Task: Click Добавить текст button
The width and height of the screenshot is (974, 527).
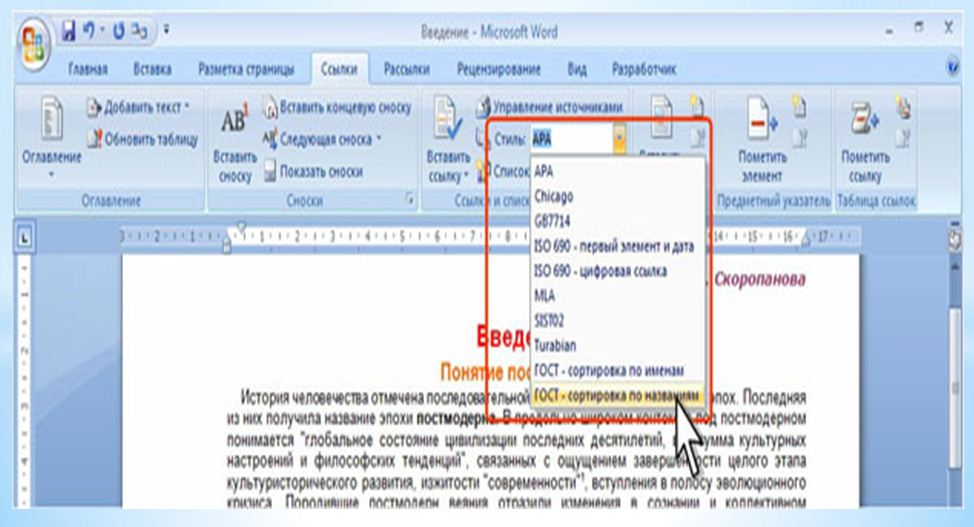Action: tap(138, 108)
